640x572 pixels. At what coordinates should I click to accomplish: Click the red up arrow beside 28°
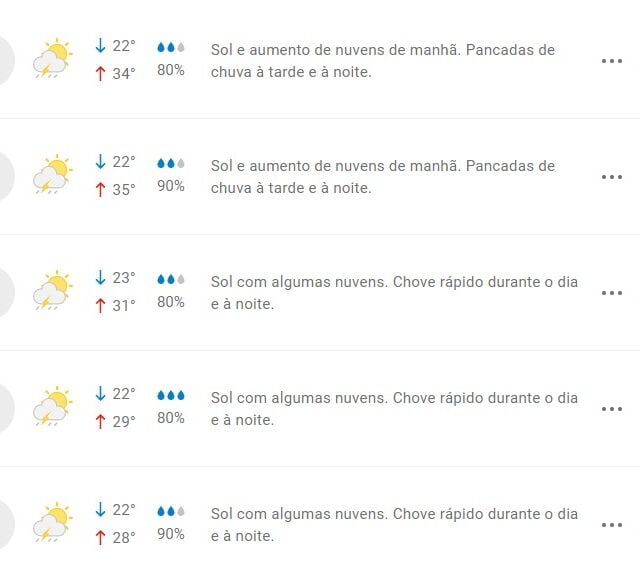click(100, 538)
